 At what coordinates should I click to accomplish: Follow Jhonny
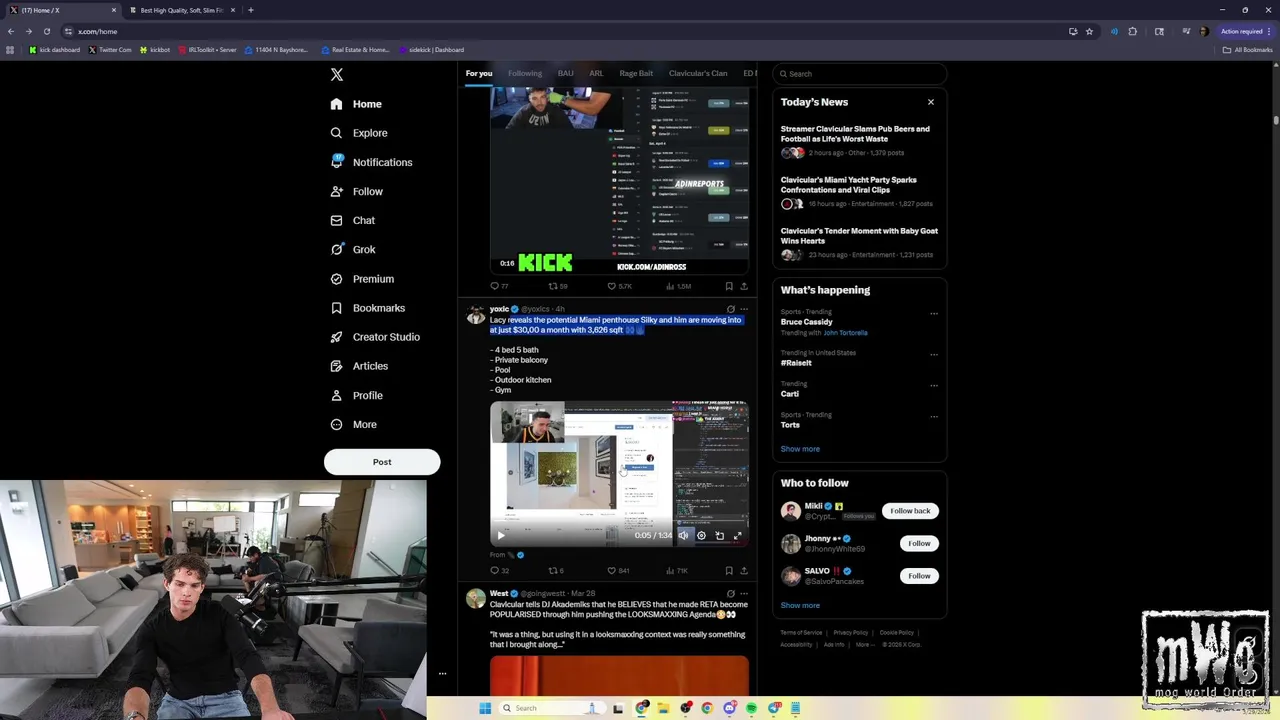click(919, 544)
